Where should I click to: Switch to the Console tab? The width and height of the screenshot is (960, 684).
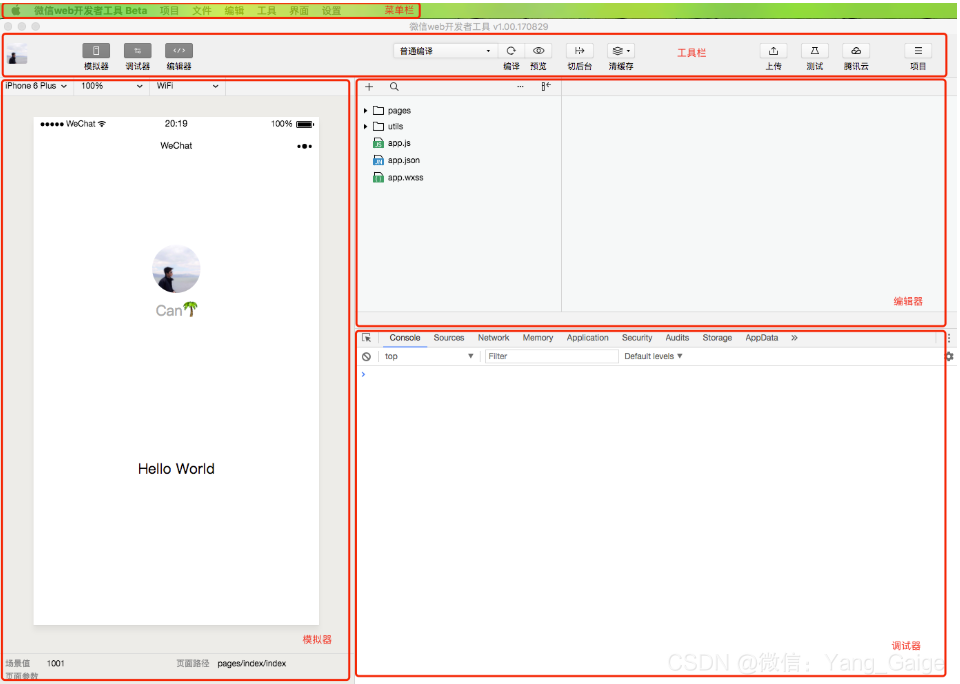tap(405, 338)
